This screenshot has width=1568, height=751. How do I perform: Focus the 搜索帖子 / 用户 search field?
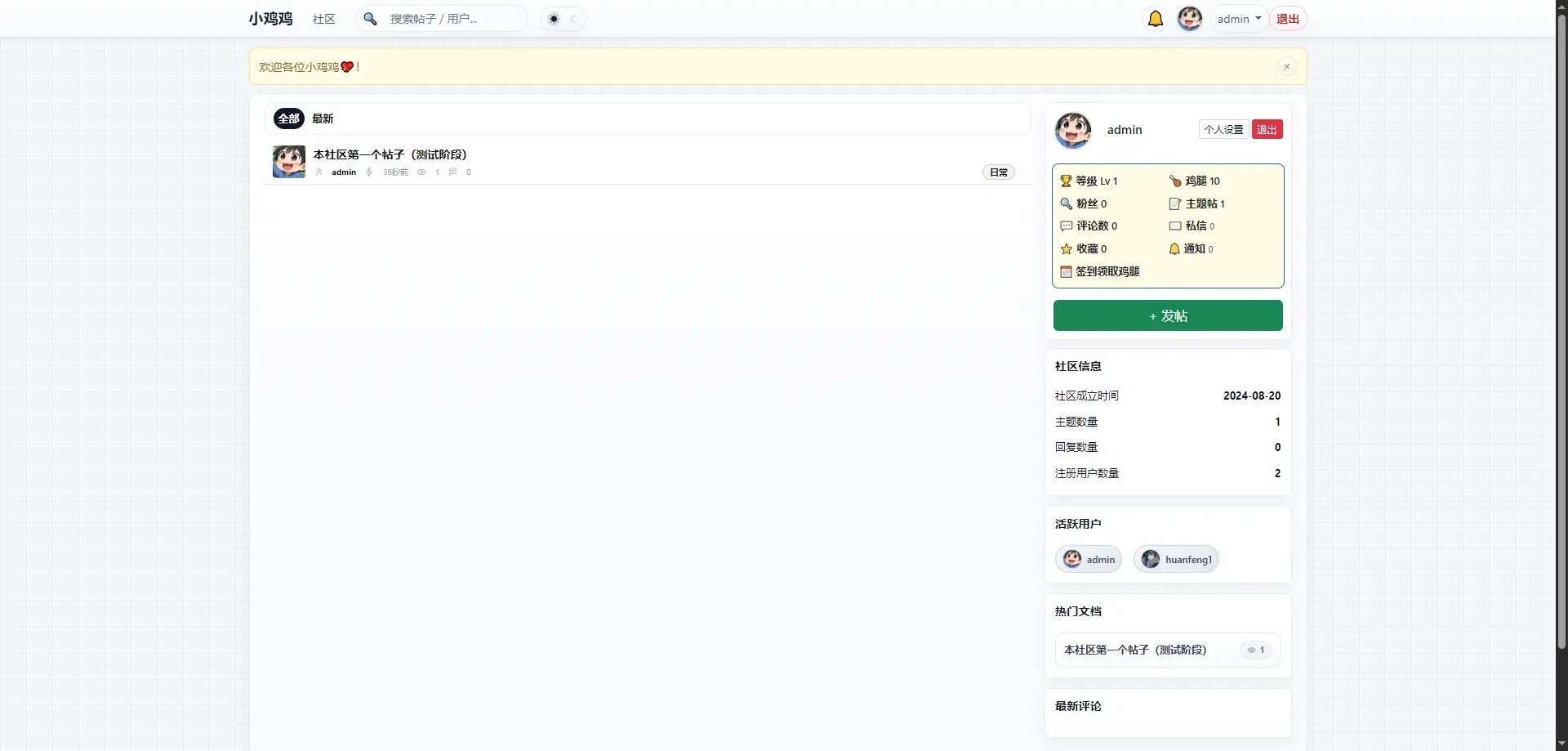coord(453,19)
